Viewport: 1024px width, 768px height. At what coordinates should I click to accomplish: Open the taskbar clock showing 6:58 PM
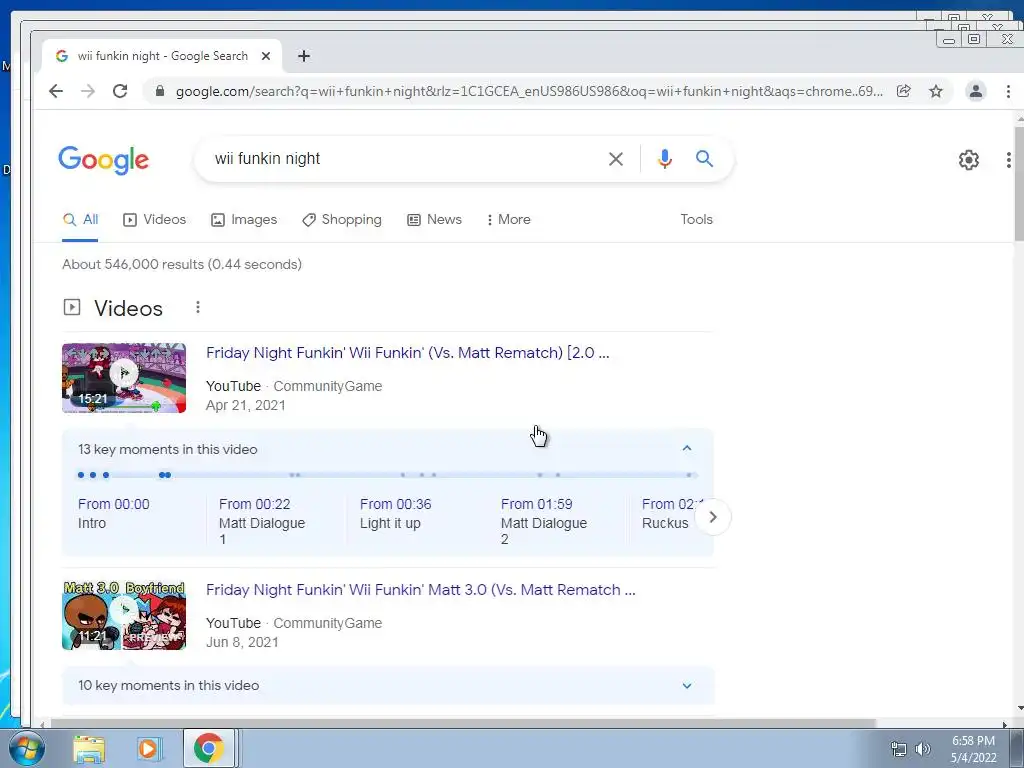pyautogui.click(x=973, y=749)
